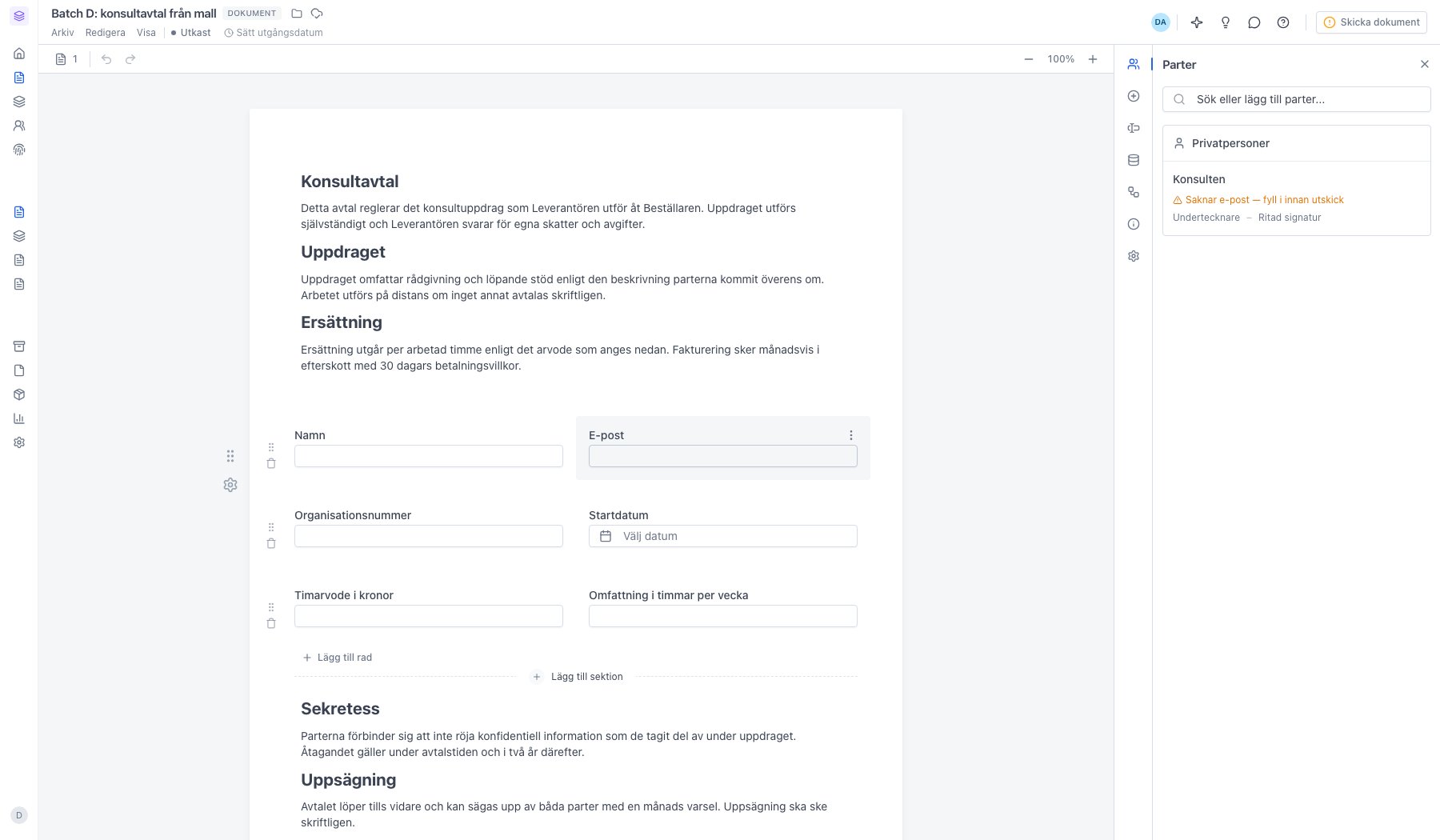Click the Utkast status label
Screen dimensions: 1440x840
[x=191, y=33]
